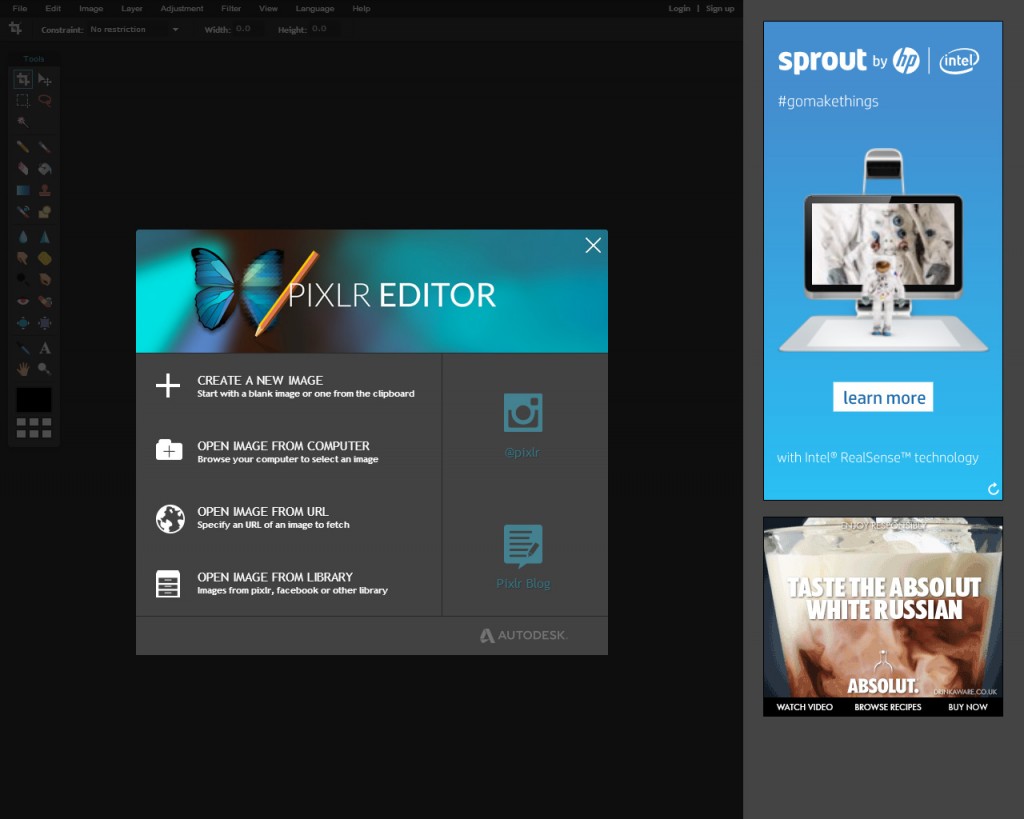1024x819 pixels.
Task: Select the Red Eye Reduction tool
Action: [x=23, y=301]
